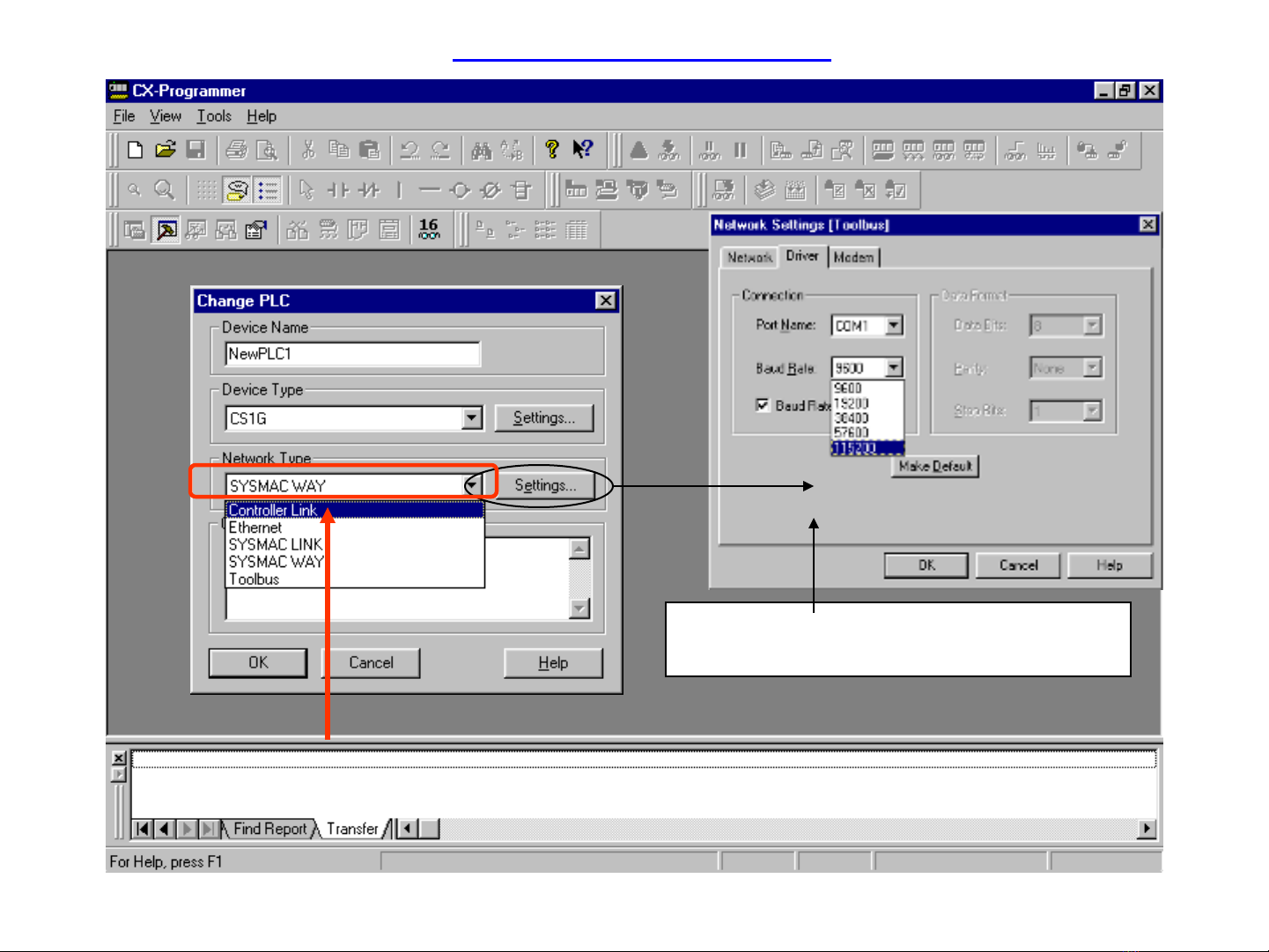The image size is (1269, 952).
Task: Switch to the Modem tab
Action: pos(853,257)
